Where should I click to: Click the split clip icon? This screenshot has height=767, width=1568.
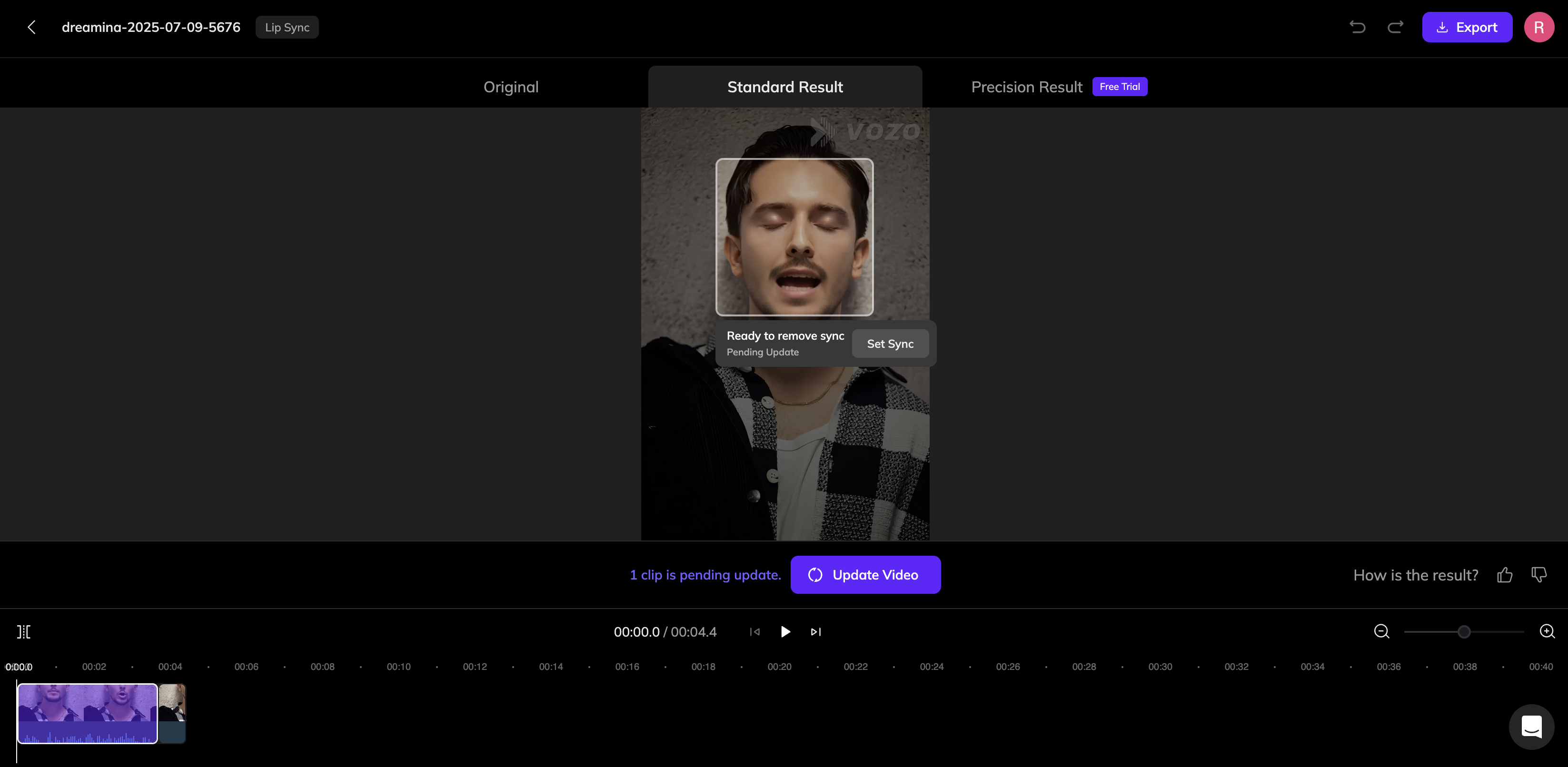(x=24, y=631)
